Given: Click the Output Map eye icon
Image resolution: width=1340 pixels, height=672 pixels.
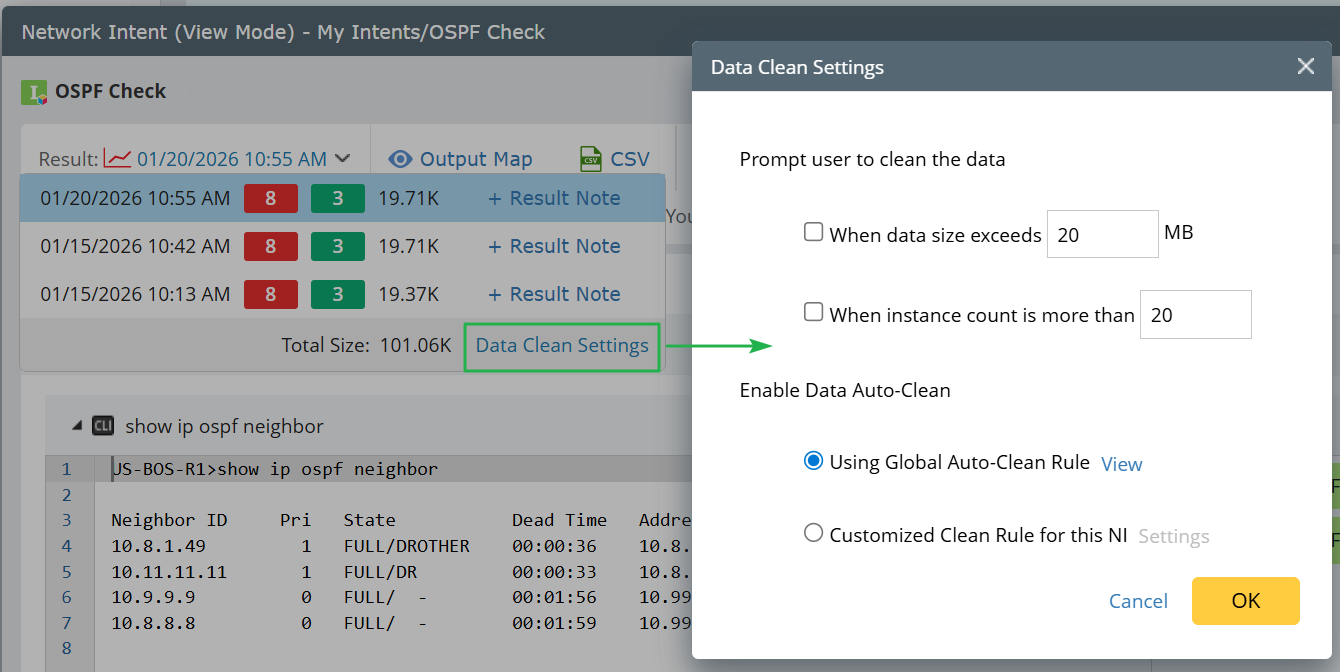Looking at the screenshot, I should click(401, 159).
